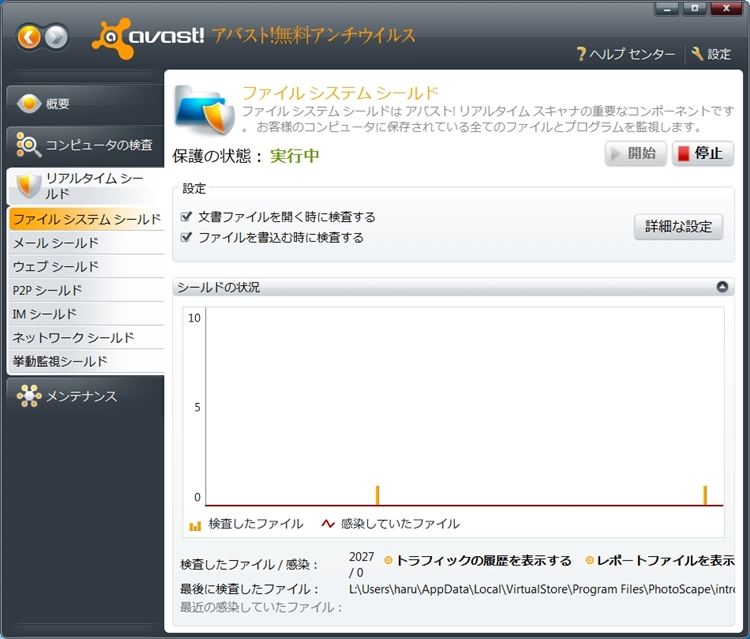Toggle 文書ファイルを開く時に検査する checkbox

[x=187, y=217]
